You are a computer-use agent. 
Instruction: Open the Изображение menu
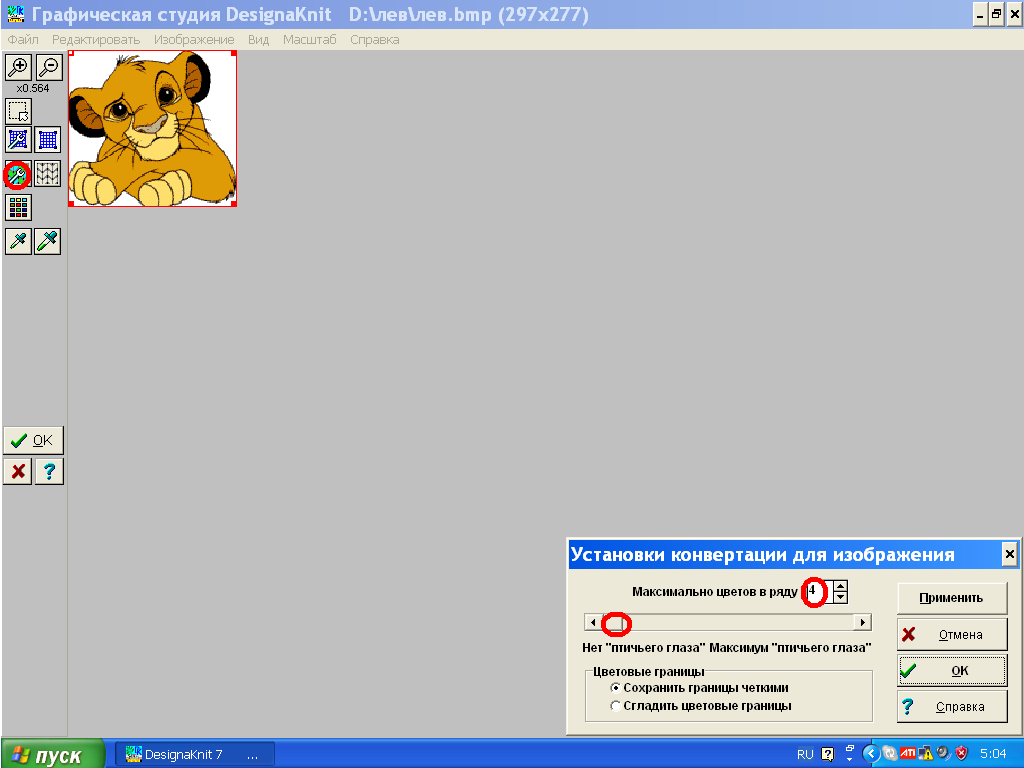194,40
